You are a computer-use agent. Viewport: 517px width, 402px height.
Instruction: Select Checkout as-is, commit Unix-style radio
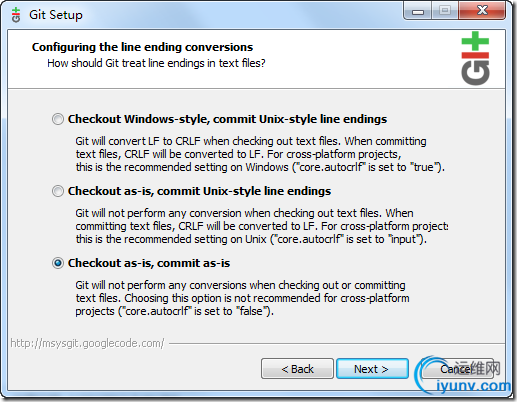tap(58, 191)
